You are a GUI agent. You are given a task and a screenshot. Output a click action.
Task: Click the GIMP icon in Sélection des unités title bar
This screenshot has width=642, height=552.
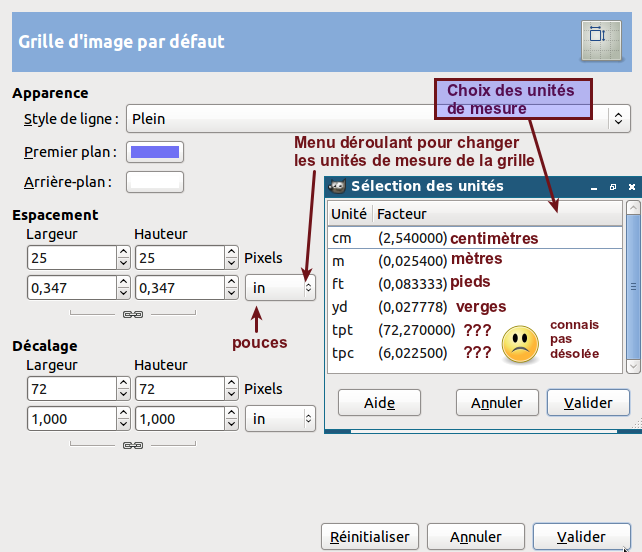[338, 186]
